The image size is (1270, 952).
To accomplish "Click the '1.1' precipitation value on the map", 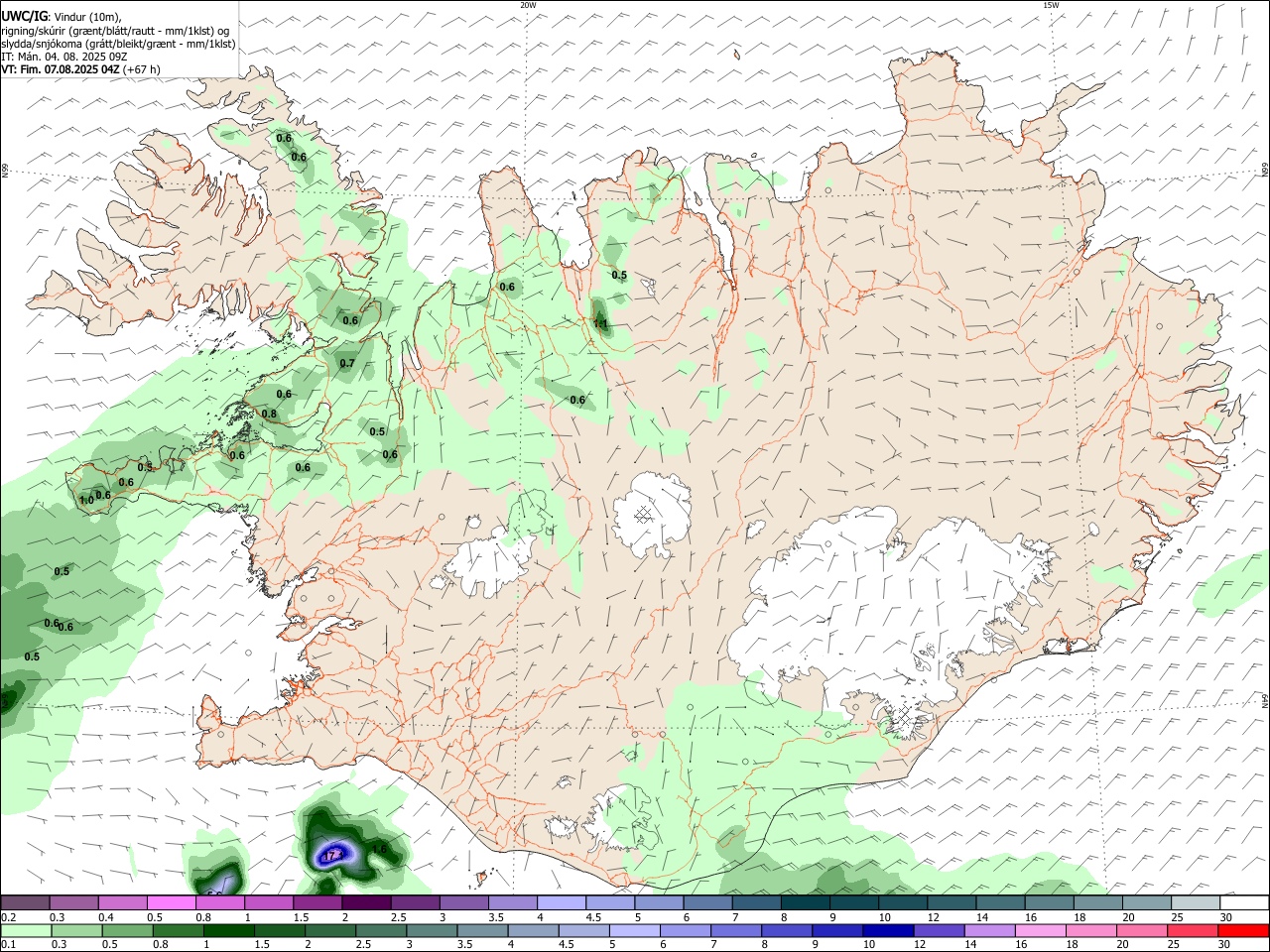I will click(x=600, y=324).
